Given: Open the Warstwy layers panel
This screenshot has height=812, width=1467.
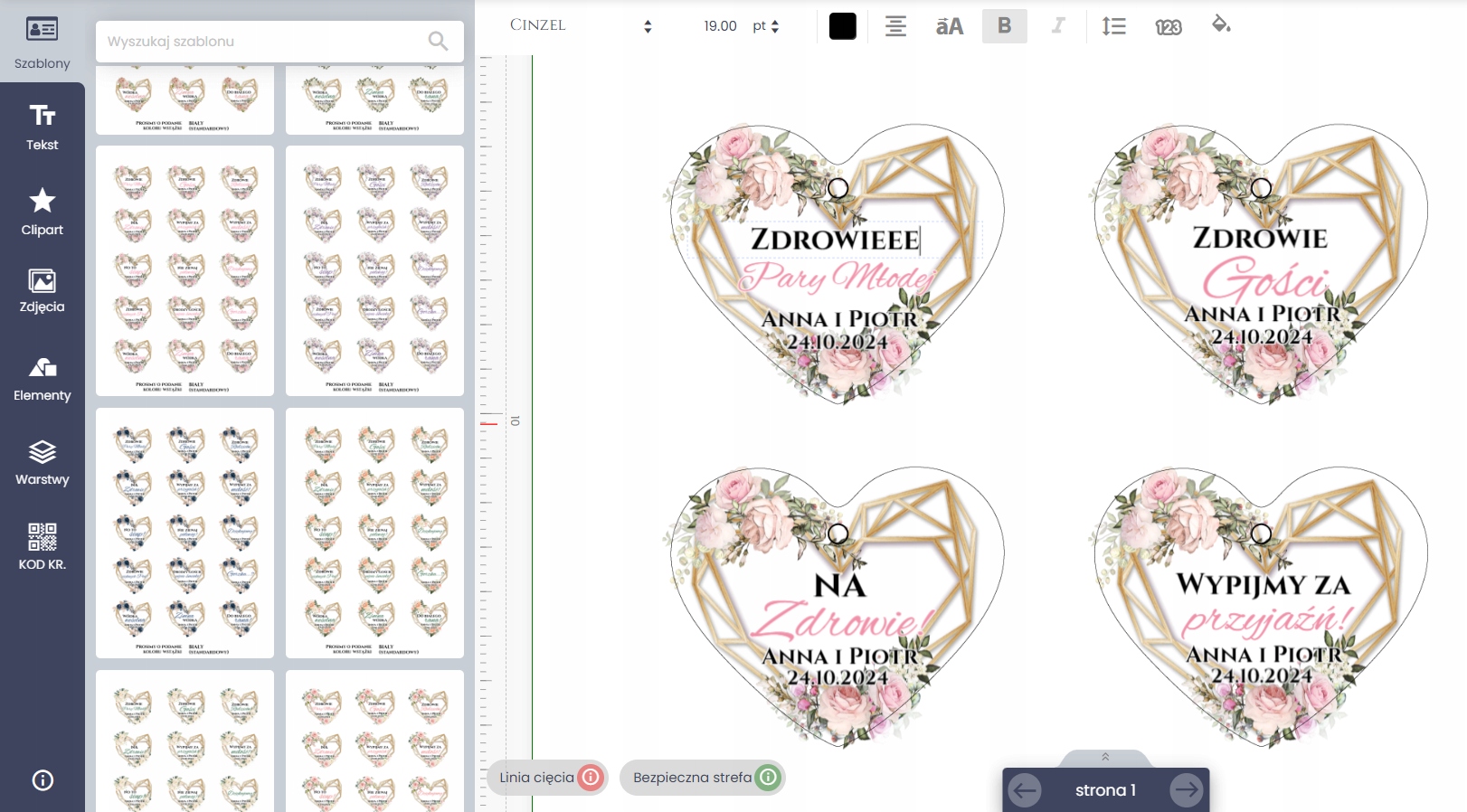Looking at the screenshot, I should tap(42, 463).
